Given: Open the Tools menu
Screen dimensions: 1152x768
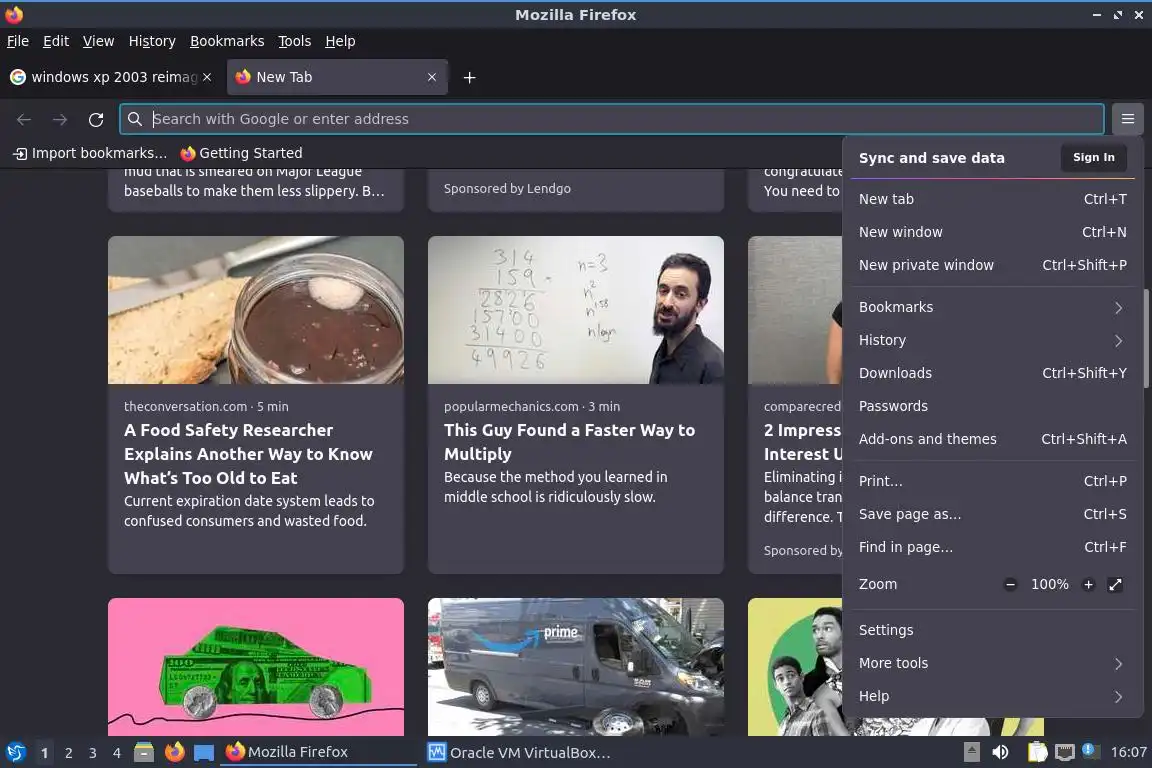Looking at the screenshot, I should click(x=295, y=41).
